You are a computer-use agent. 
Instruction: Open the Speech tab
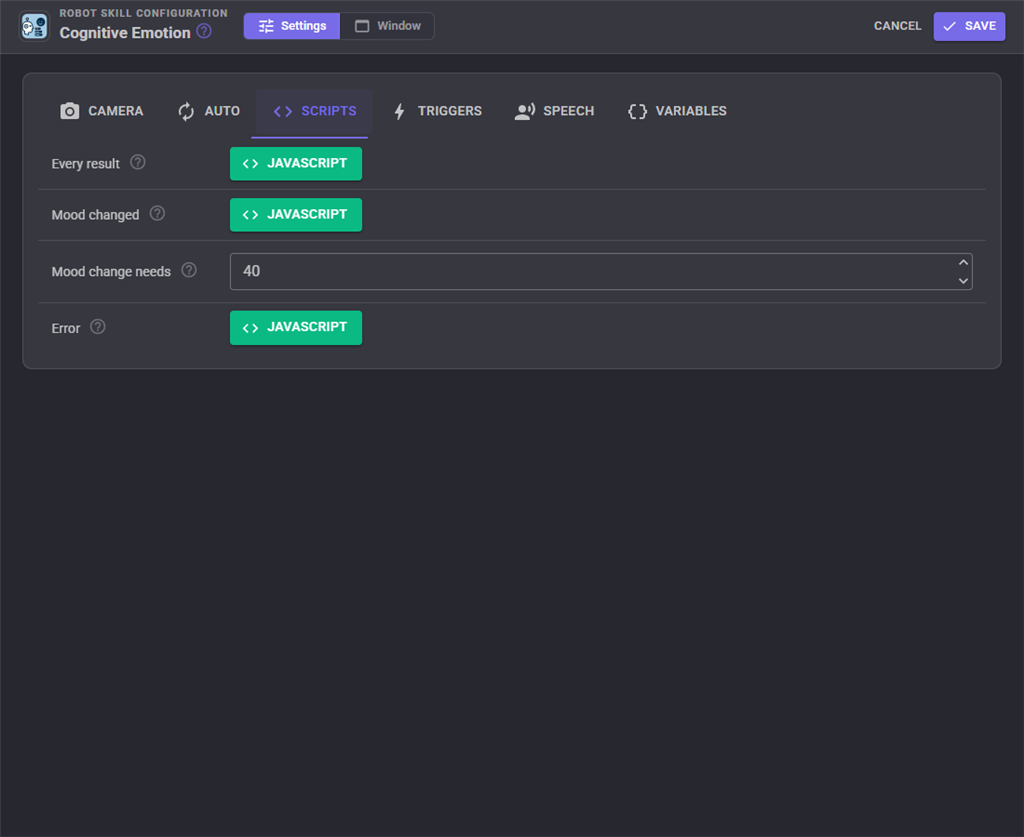554,111
